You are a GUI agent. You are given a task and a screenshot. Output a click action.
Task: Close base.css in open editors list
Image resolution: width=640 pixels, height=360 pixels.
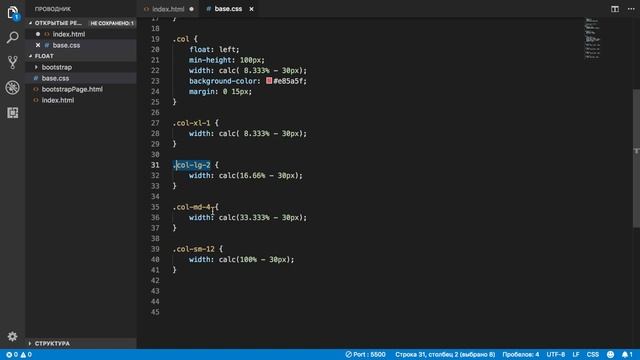coord(38,45)
